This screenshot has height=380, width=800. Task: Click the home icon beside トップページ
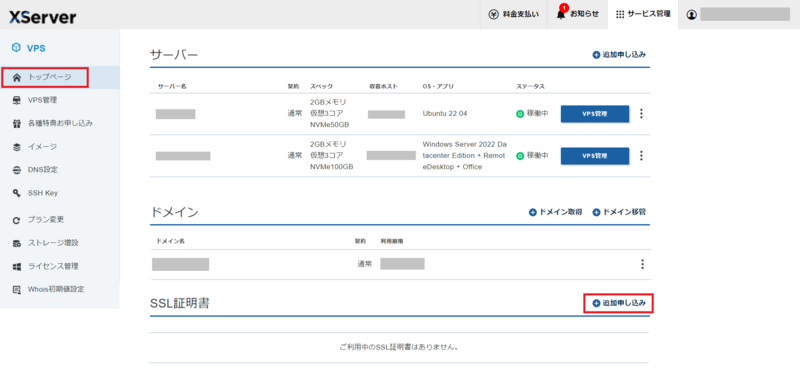16,78
